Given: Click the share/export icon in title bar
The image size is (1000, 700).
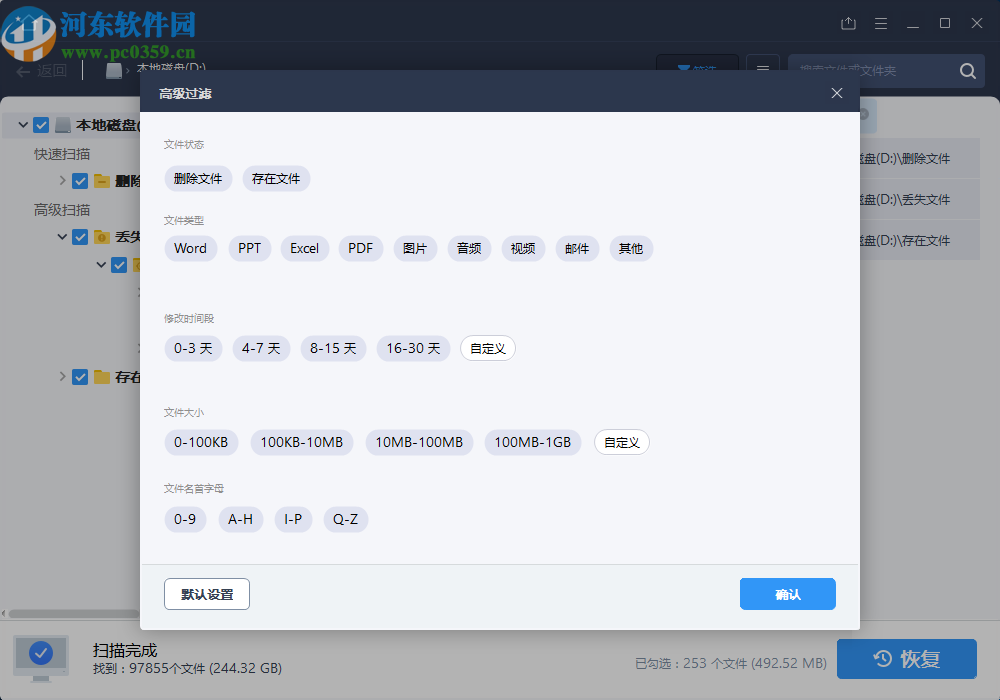Looking at the screenshot, I should pos(848,24).
